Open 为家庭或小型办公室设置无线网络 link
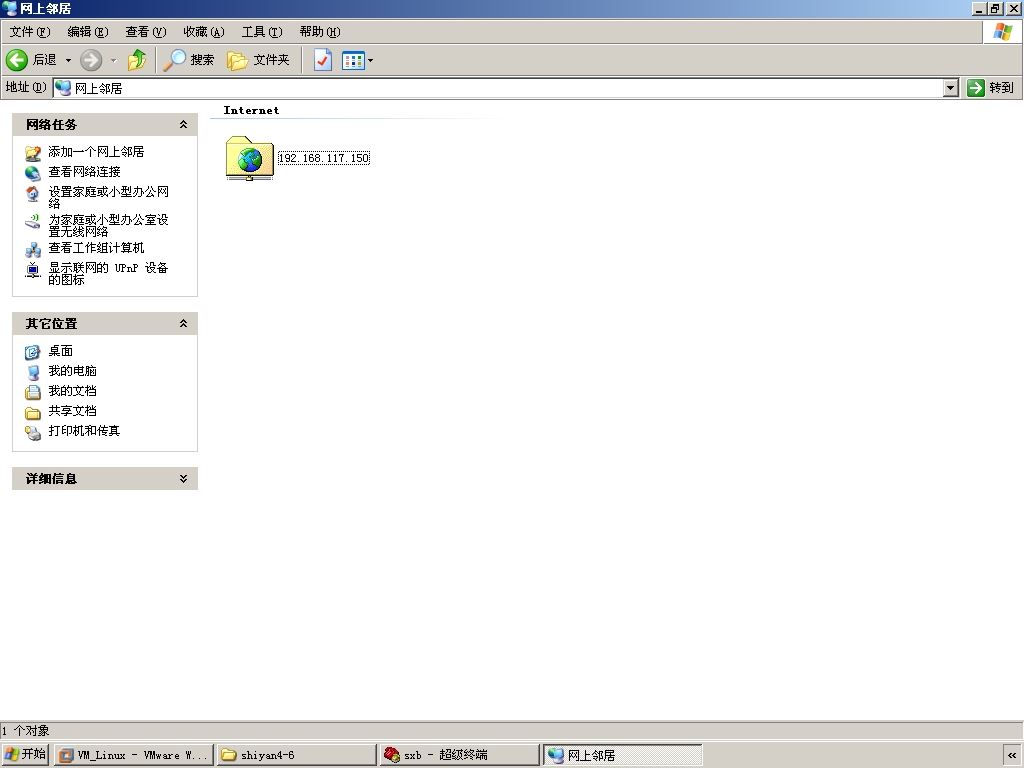Viewport: 1024px width, 768px height. pos(108,225)
